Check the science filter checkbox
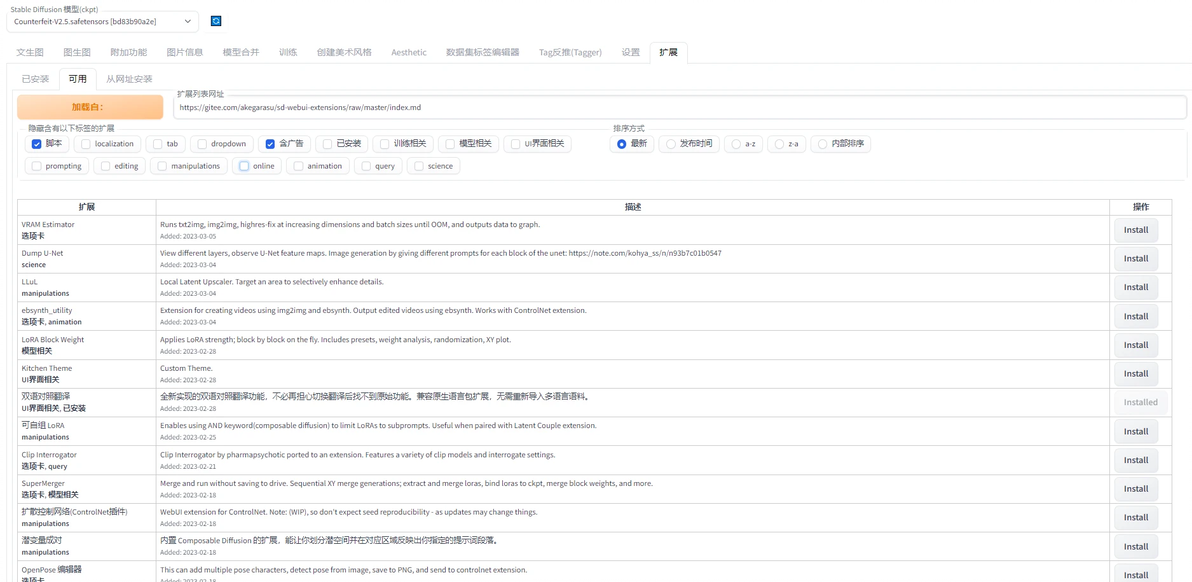 click(419, 166)
